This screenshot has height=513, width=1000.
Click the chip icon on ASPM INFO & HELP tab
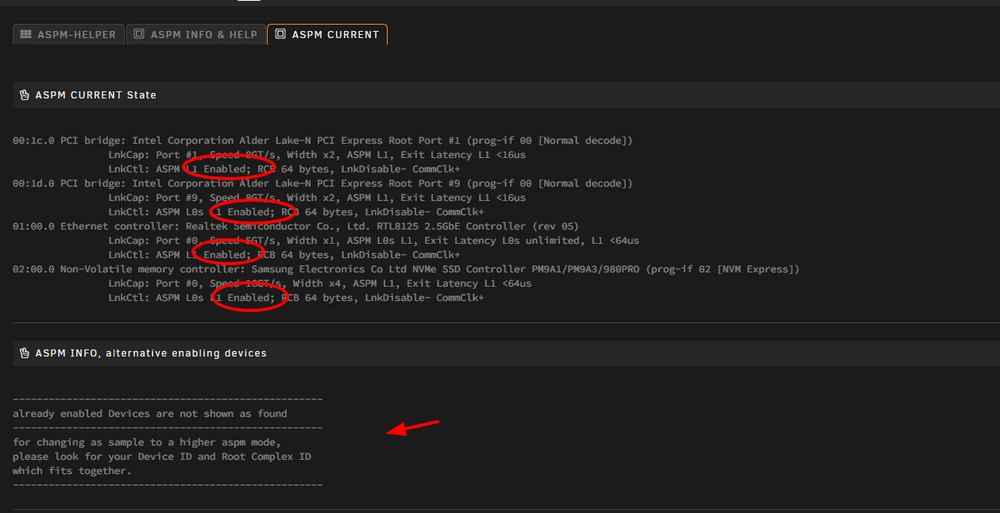(x=138, y=34)
